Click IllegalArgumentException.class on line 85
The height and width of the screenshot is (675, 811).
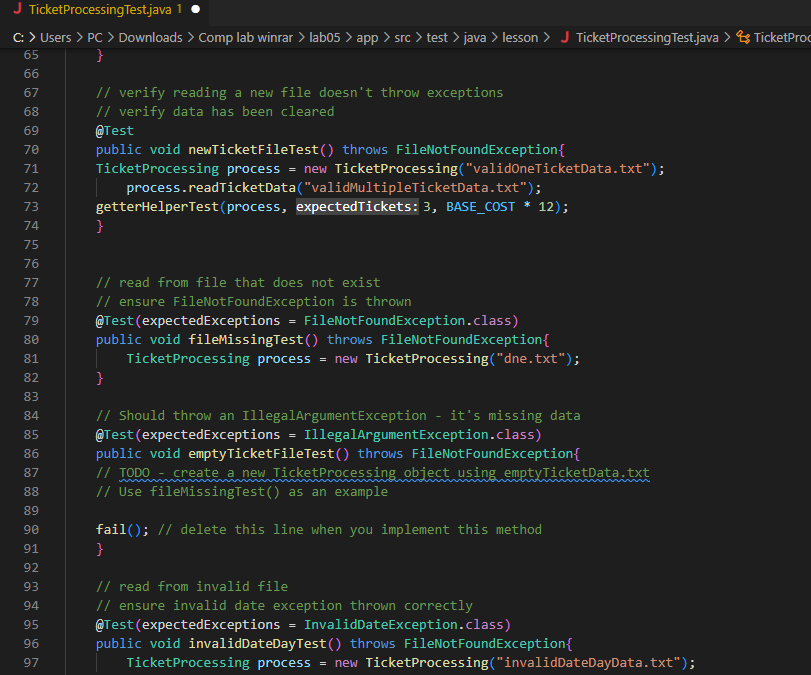coord(418,434)
